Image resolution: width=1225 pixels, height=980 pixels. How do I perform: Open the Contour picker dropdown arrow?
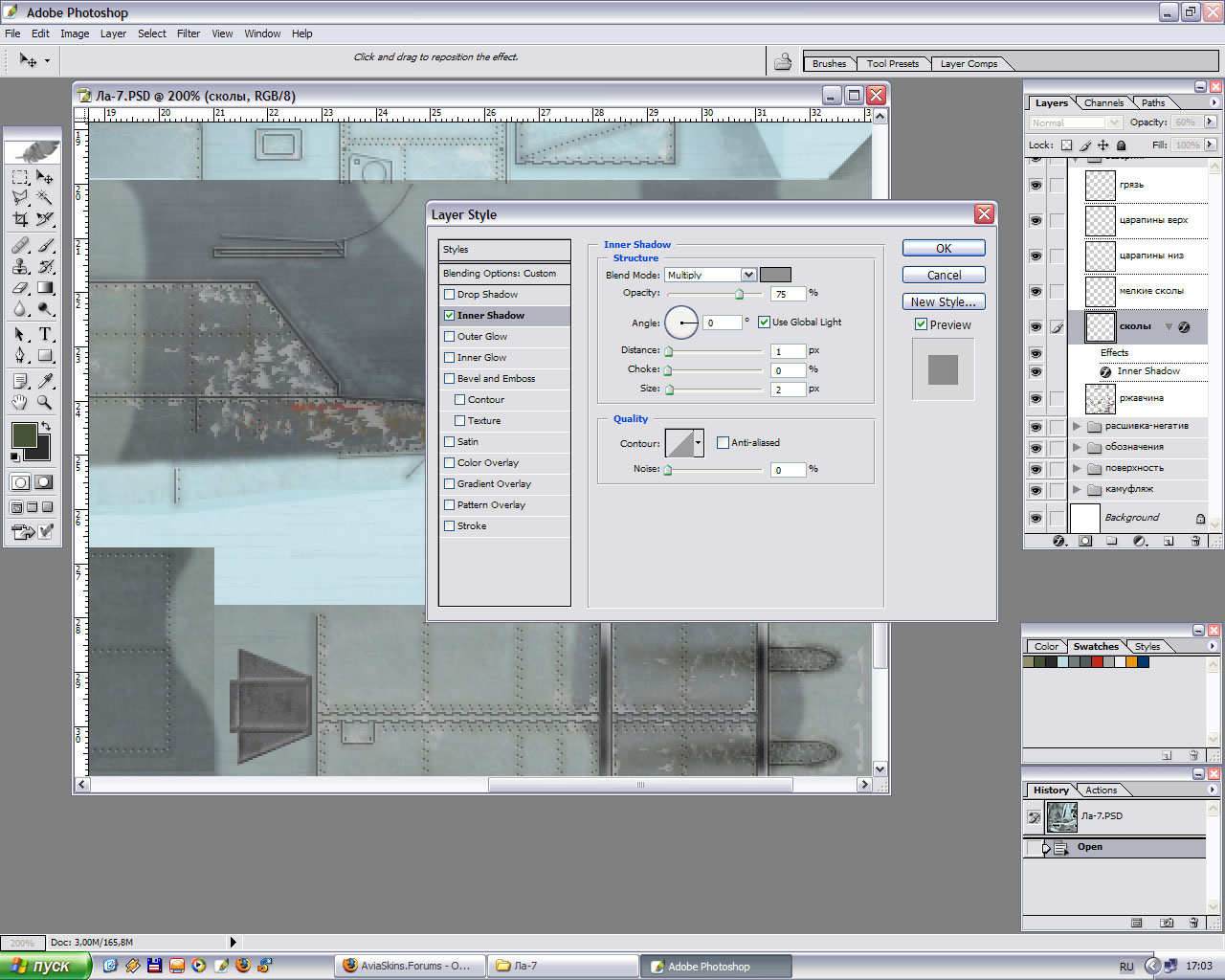(698, 443)
